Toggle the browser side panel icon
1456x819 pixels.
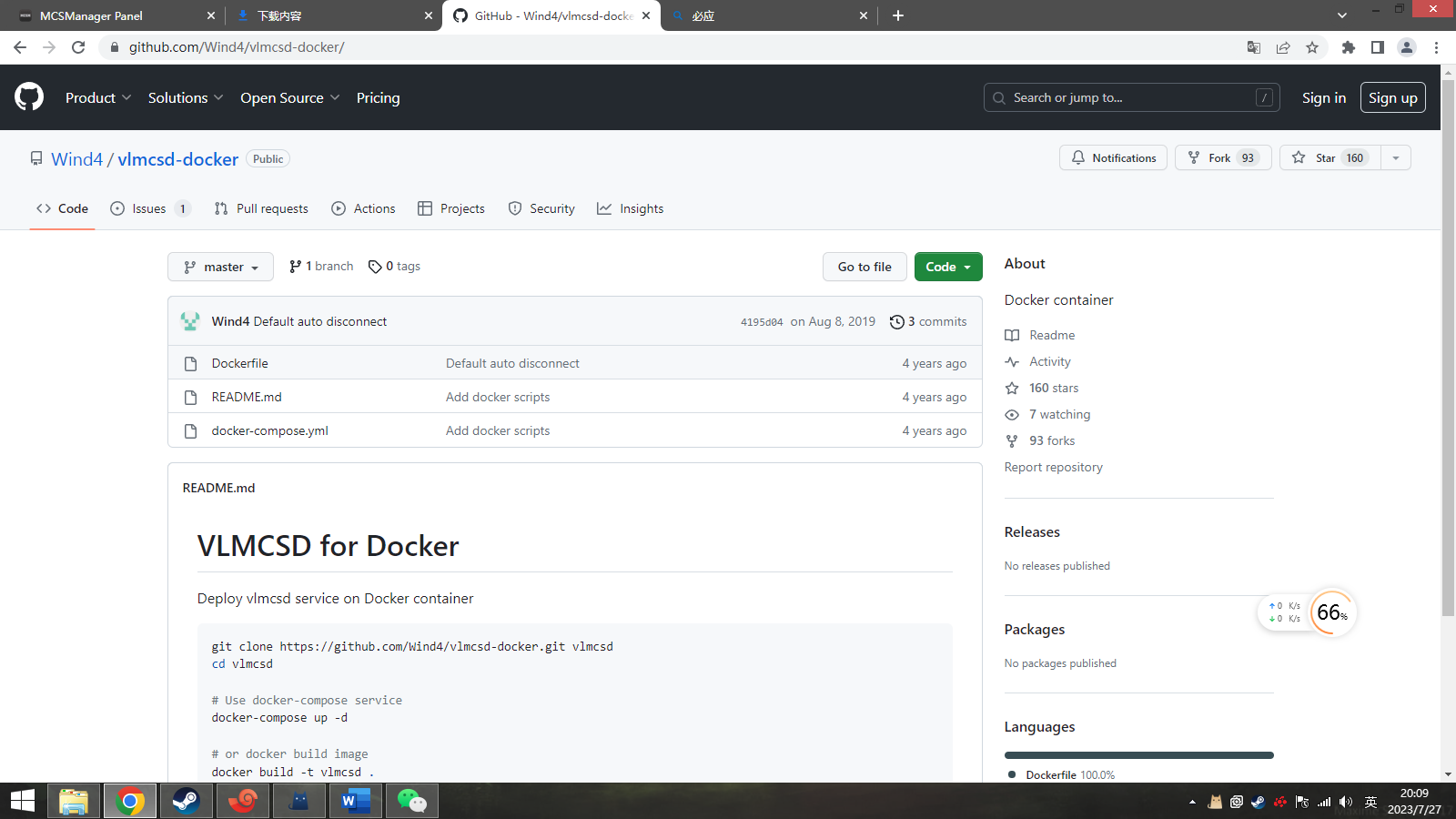coord(1378,47)
